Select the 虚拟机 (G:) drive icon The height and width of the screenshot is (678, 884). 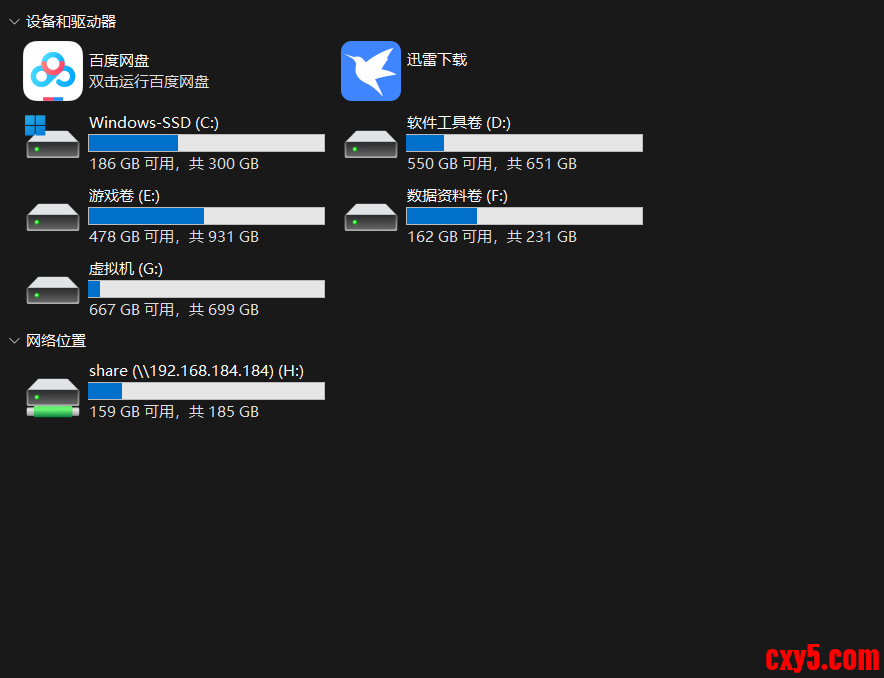point(52,290)
